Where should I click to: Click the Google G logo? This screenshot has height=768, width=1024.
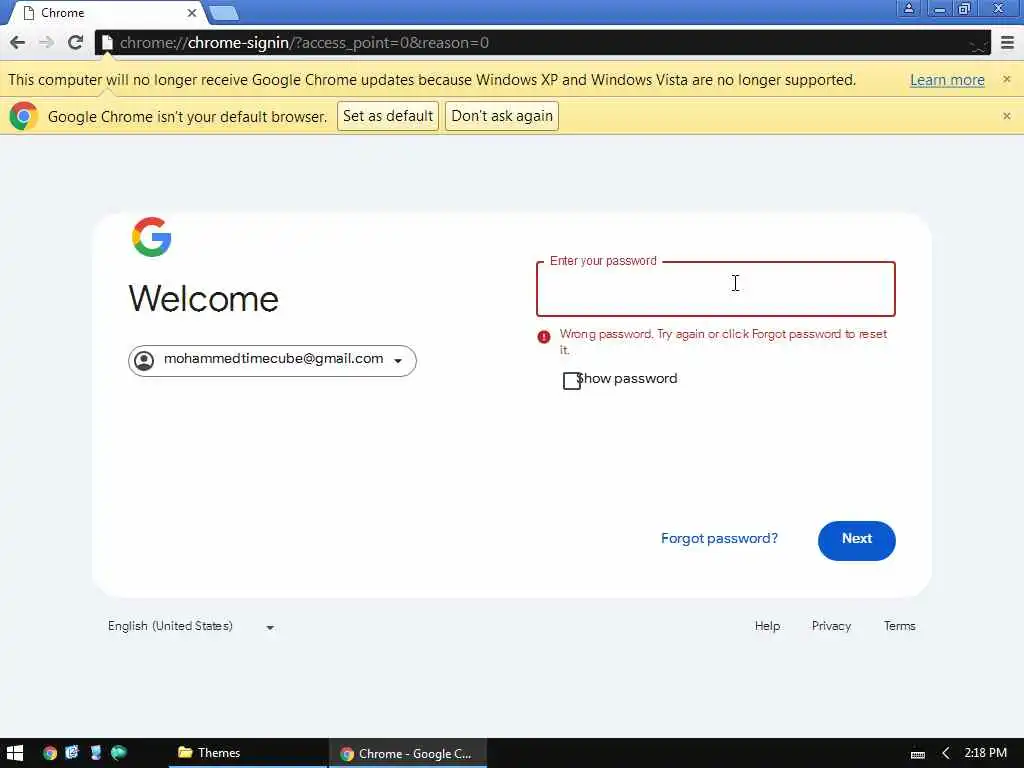click(x=152, y=236)
